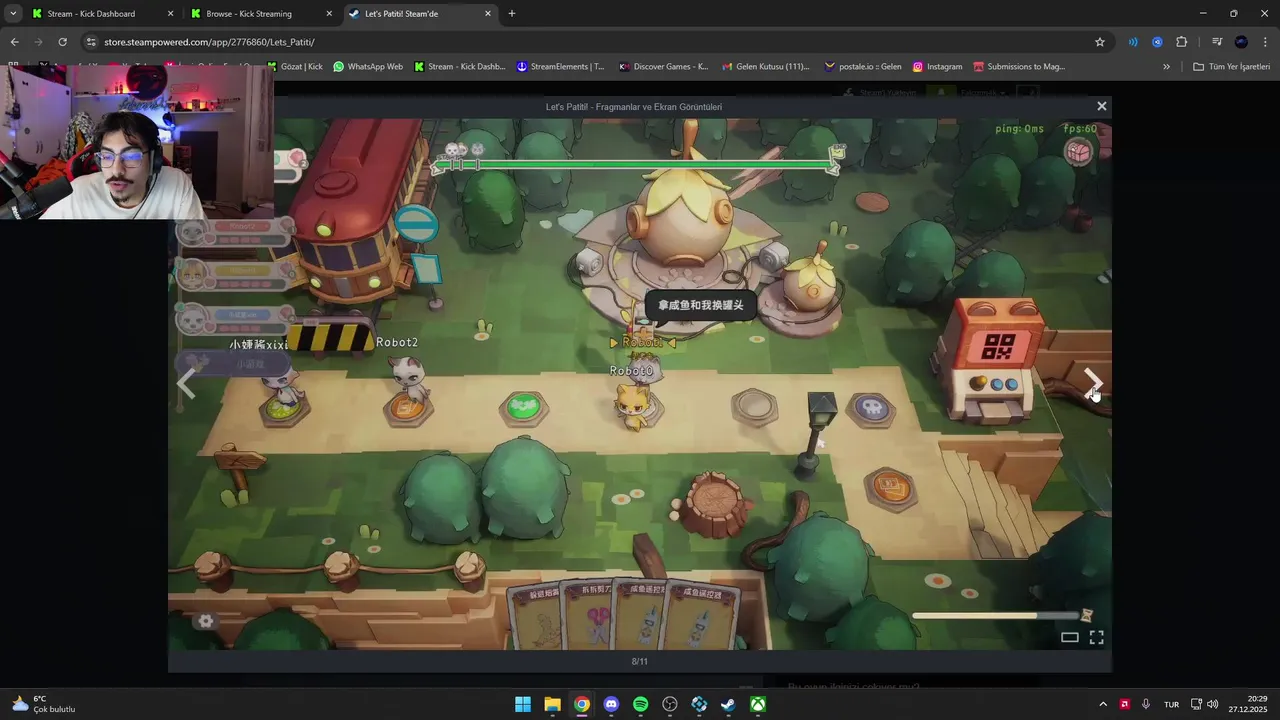Open the Stream - Kick Dashb... bookmark
This screenshot has width=1280, height=720.
click(459, 67)
